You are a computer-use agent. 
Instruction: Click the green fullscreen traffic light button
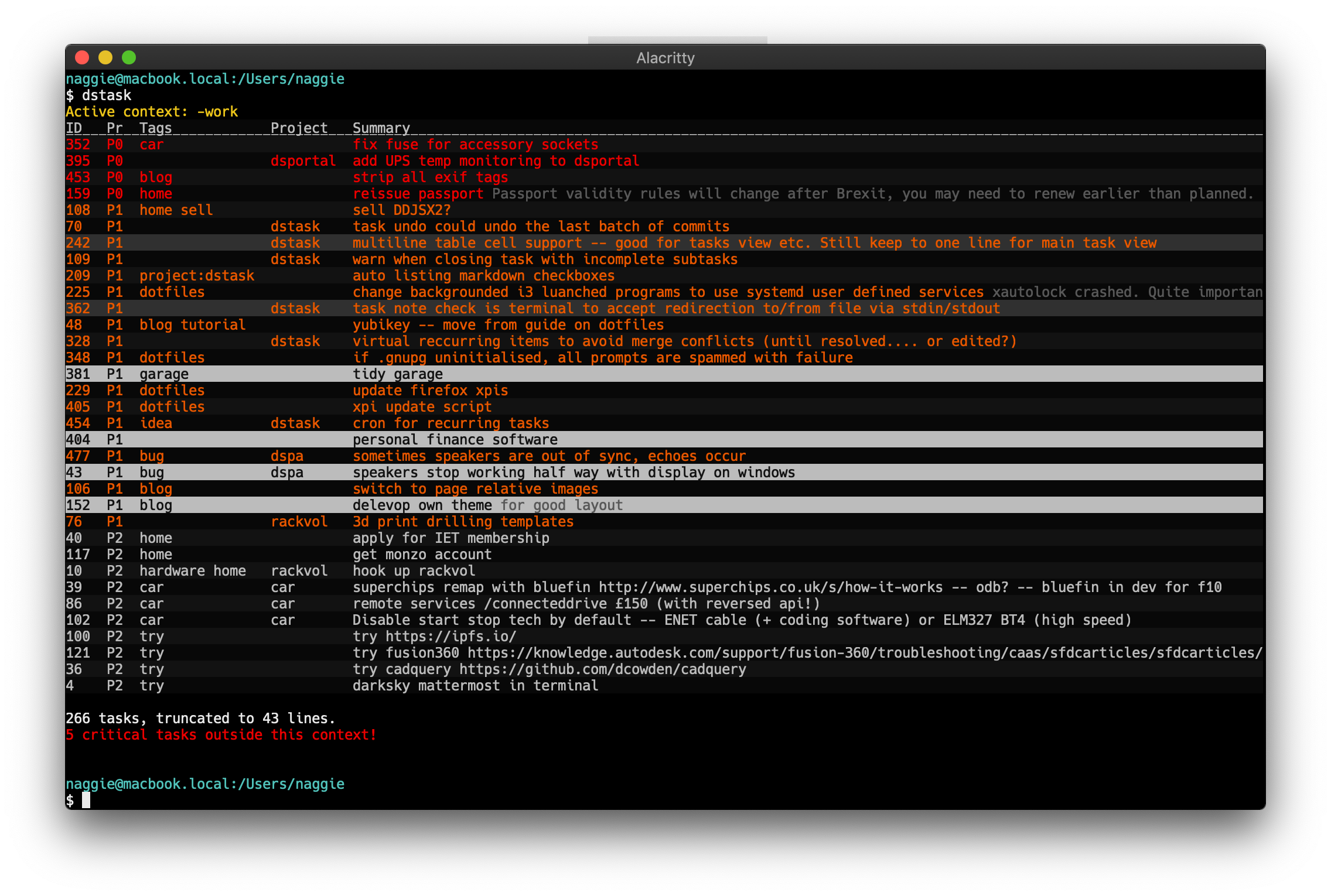coord(129,57)
